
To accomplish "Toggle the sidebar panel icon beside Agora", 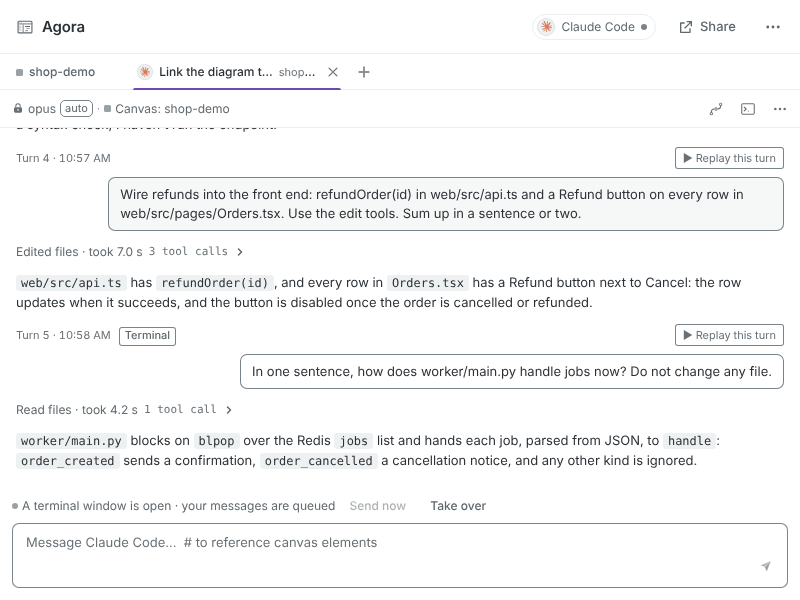I will point(24,27).
